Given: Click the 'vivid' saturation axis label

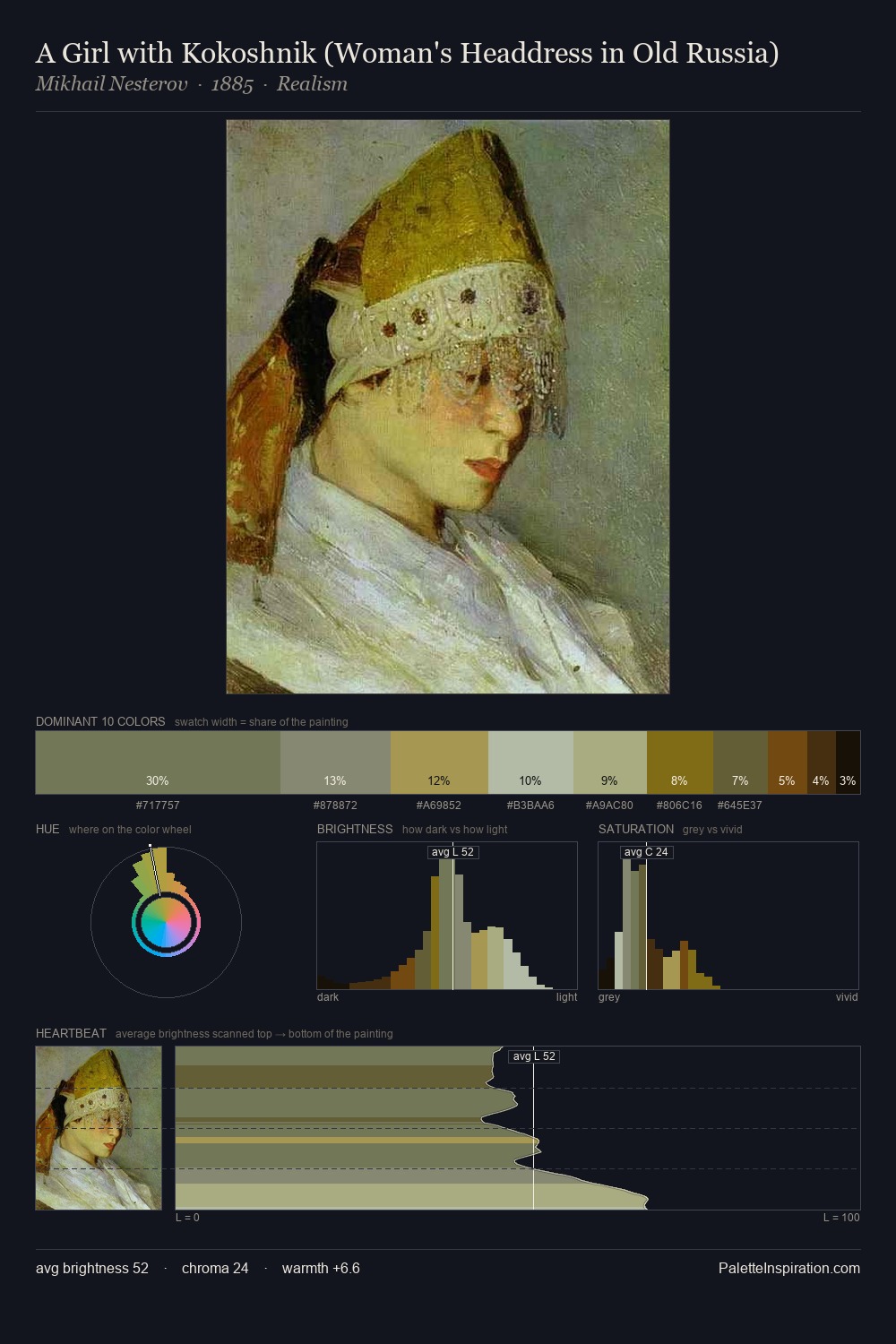Looking at the screenshot, I should click(847, 997).
